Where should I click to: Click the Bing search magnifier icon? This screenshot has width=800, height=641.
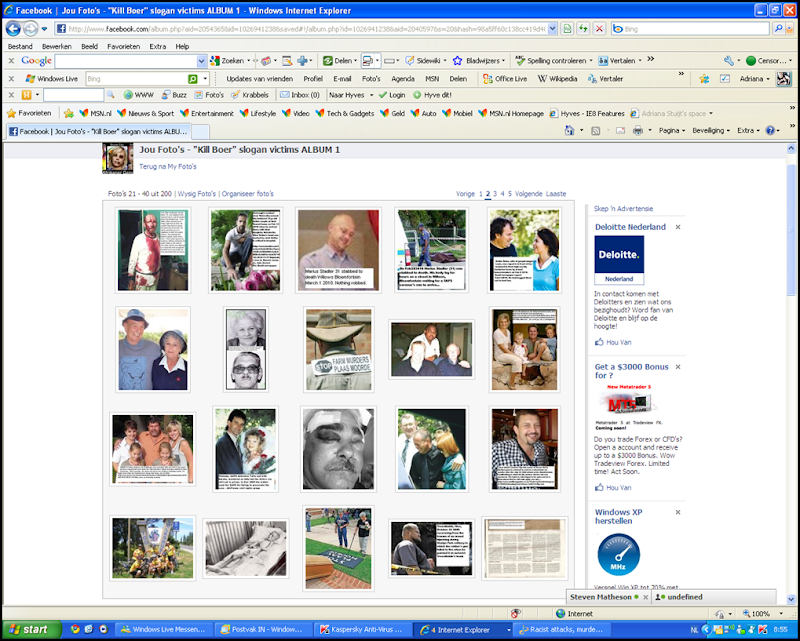tap(778, 29)
